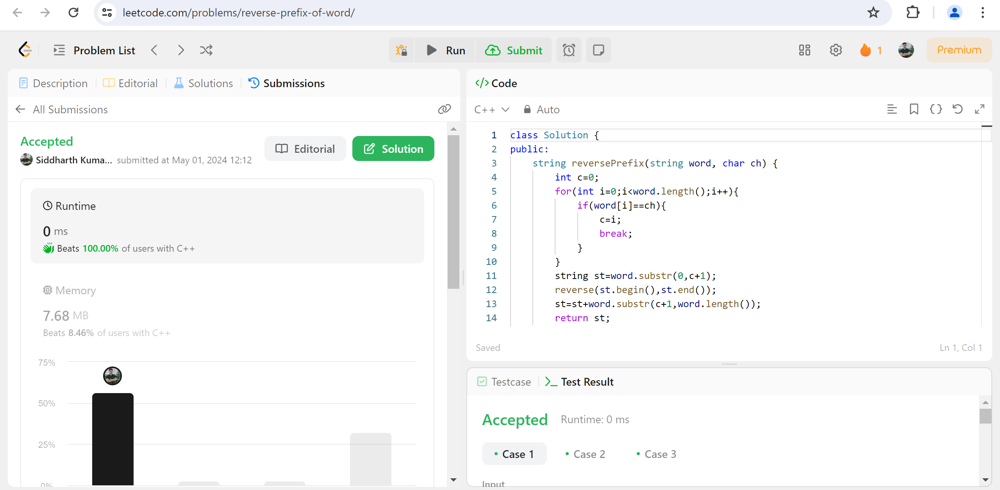Select Case 2 test case
The image size is (1000, 490).
(585, 454)
